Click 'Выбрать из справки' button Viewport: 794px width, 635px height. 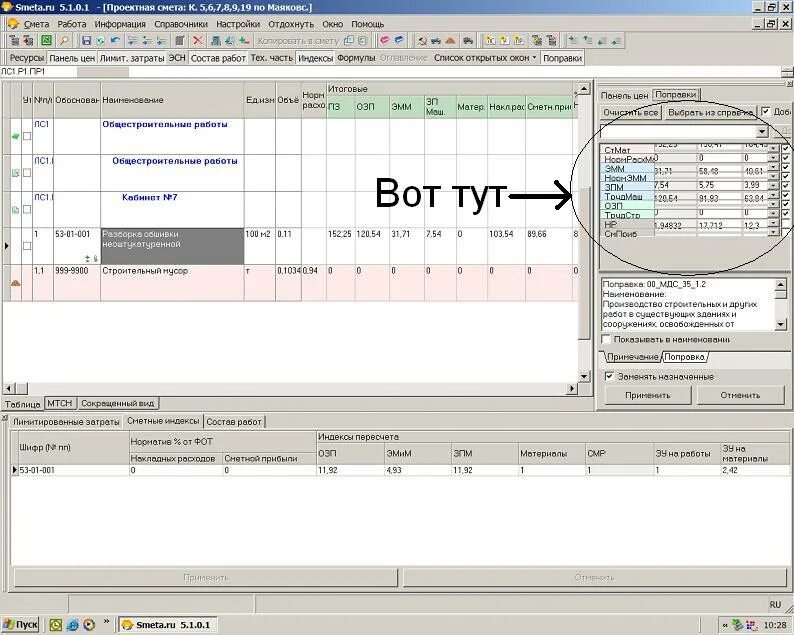[x=710, y=112]
